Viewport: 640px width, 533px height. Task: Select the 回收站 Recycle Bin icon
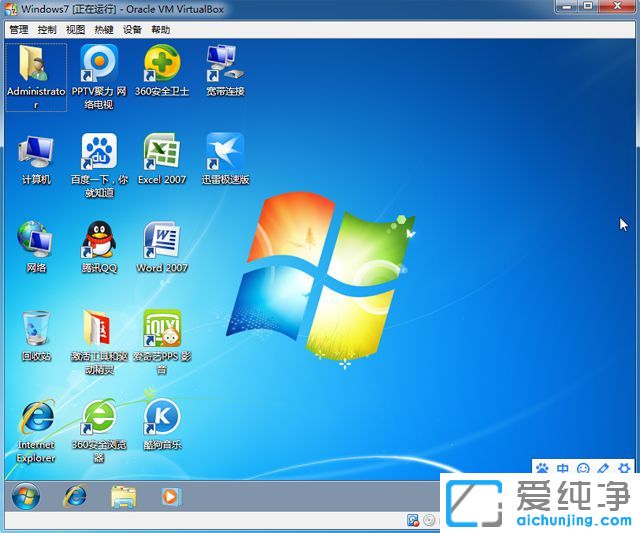(36, 335)
